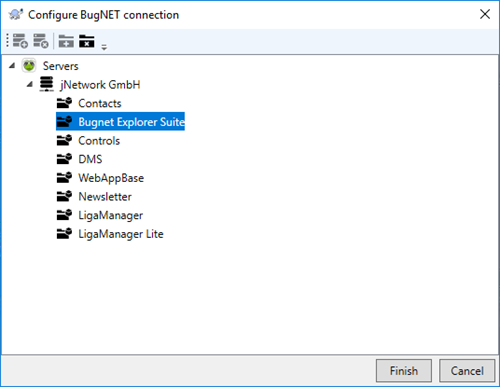Collapse the jNetwork GmbH server node
This screenshot has width=500, height=387.
(x=30, y=84)
